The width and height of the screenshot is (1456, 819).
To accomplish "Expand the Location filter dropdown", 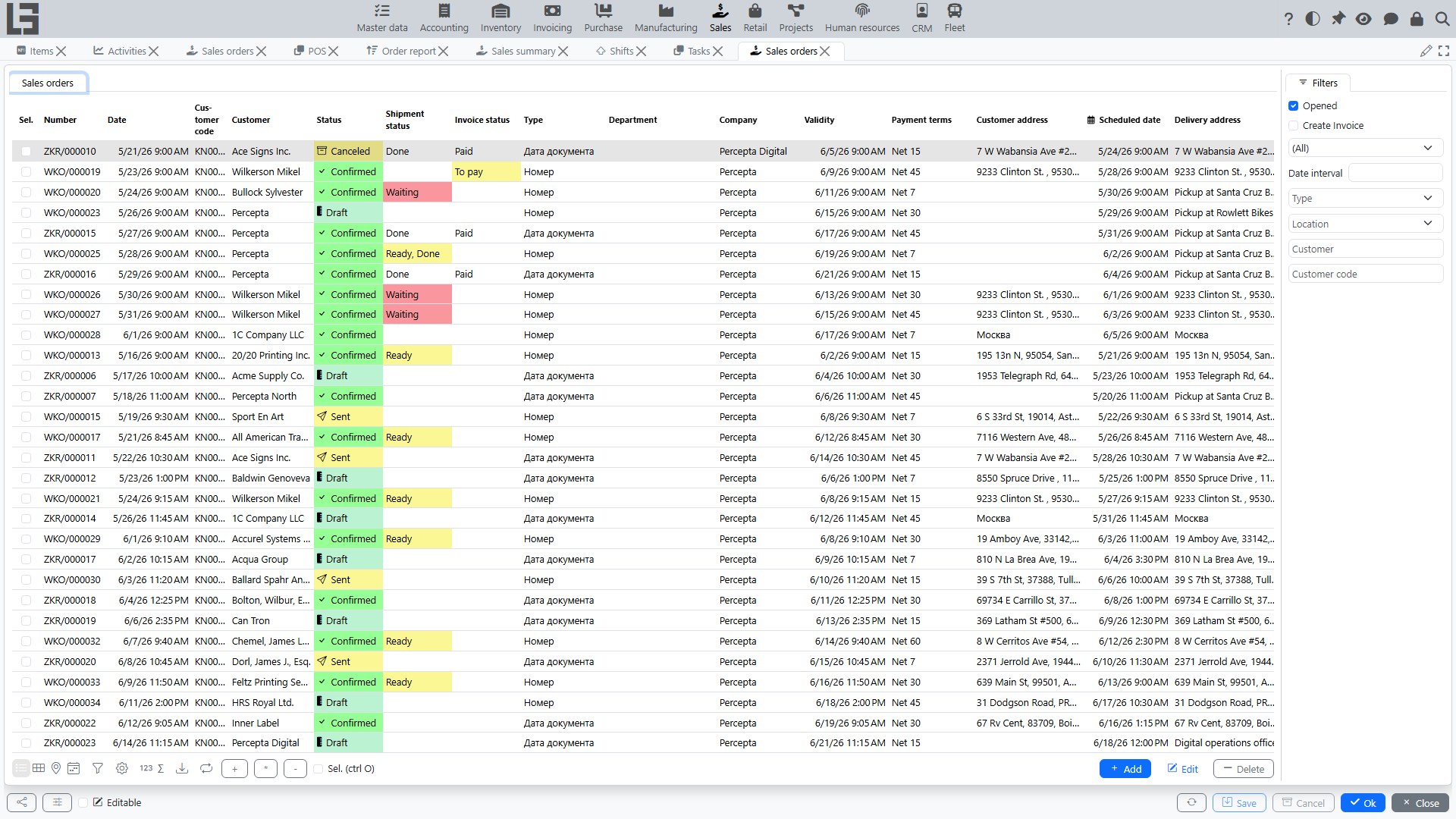I will [1365, 224].
